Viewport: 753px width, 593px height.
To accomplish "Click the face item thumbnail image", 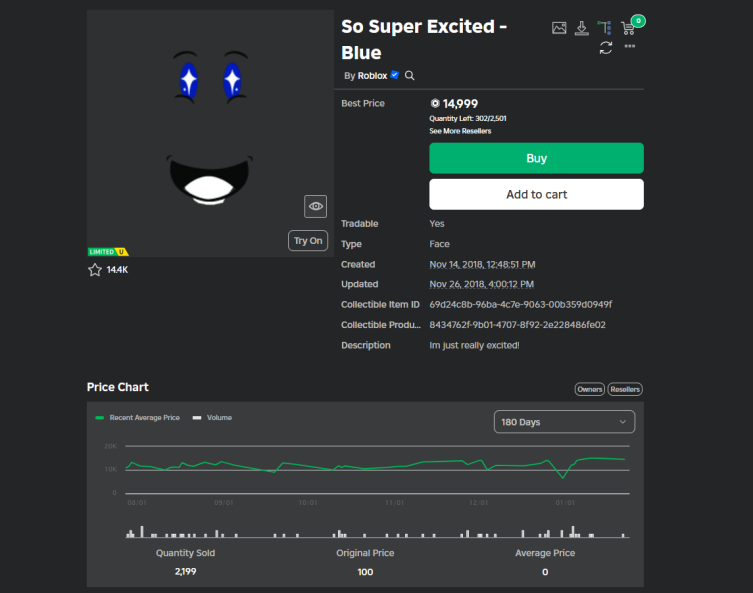I will 210,133.
